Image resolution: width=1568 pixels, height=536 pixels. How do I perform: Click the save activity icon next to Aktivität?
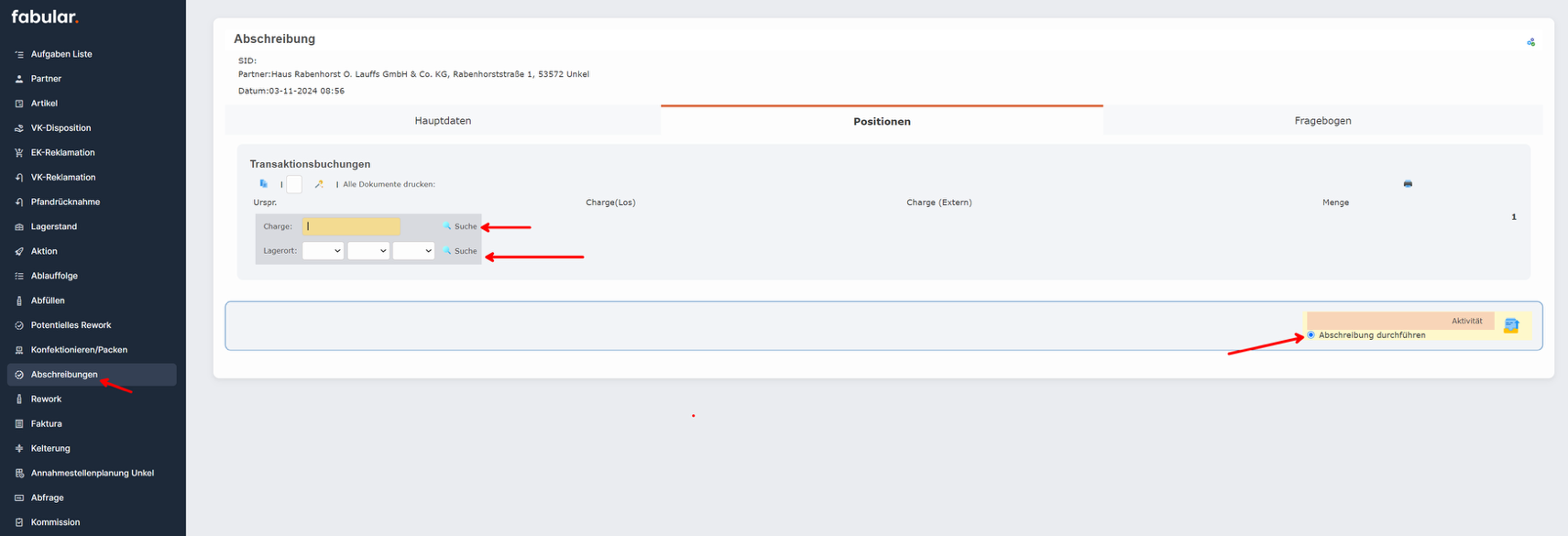pyautogui.click(x=1511, y=325)
